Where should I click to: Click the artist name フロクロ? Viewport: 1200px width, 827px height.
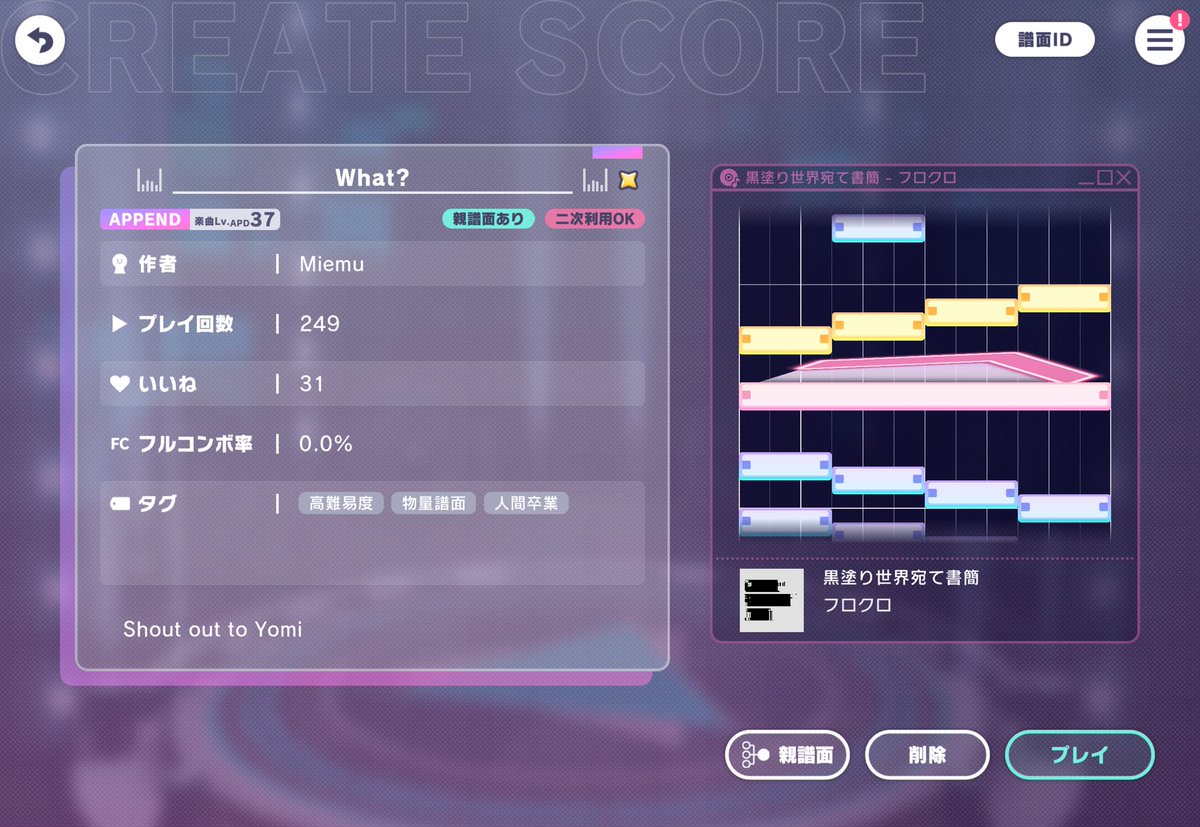click(x=857, y=605)
